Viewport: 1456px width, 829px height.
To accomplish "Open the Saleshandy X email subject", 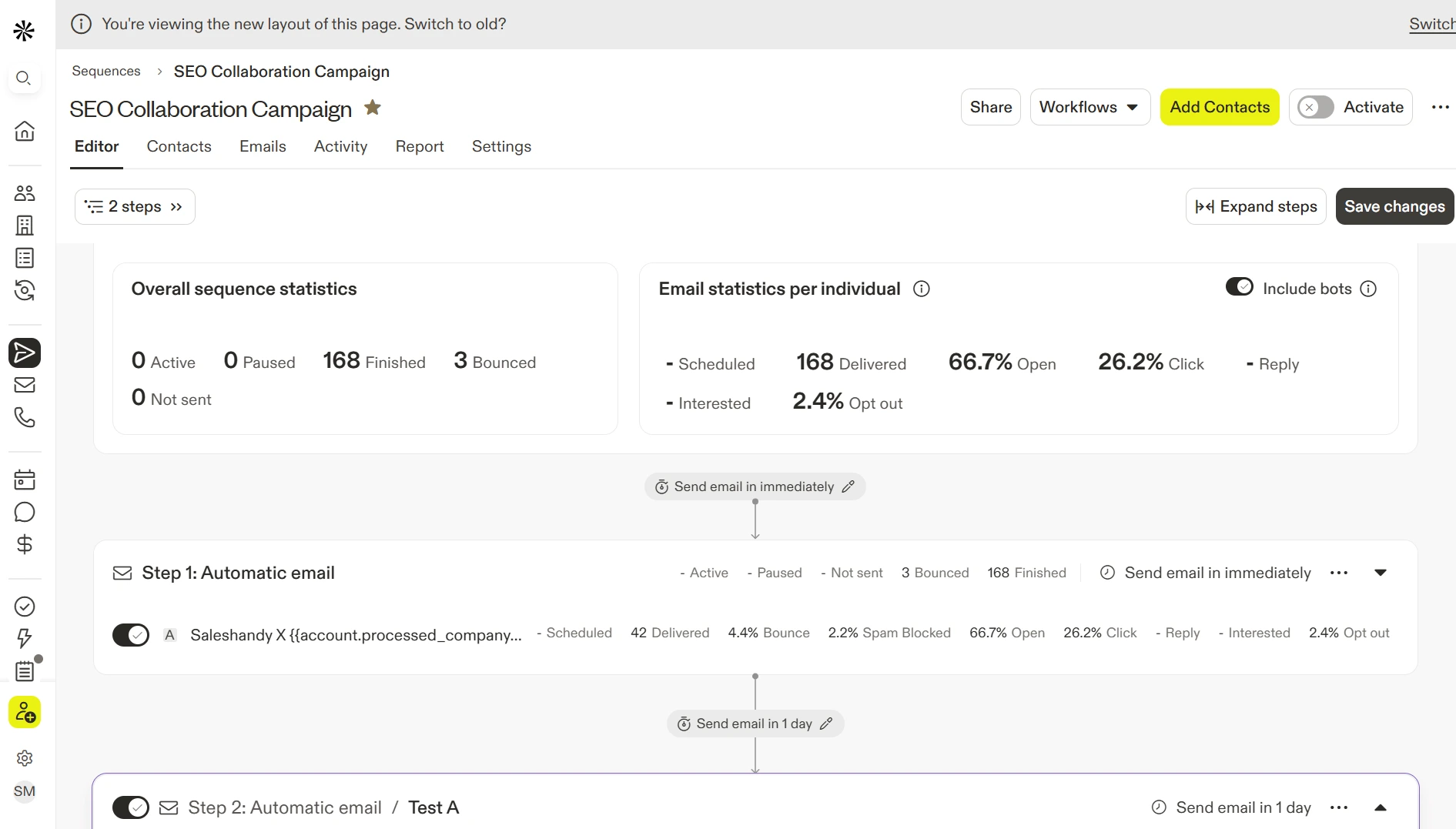I will [356, 635].
